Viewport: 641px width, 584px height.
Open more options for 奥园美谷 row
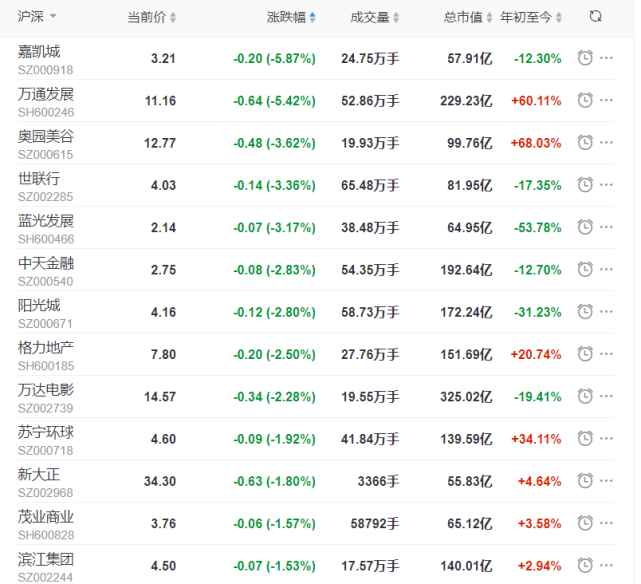point(606,143)
